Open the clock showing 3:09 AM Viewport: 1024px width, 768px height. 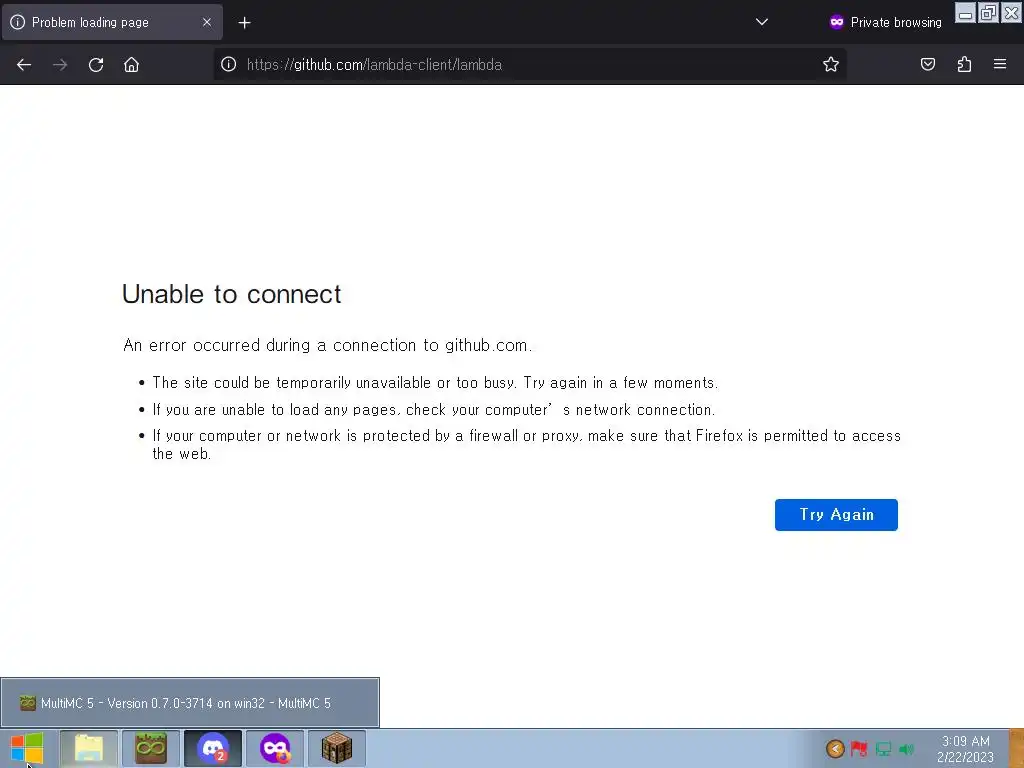(965, 749)
